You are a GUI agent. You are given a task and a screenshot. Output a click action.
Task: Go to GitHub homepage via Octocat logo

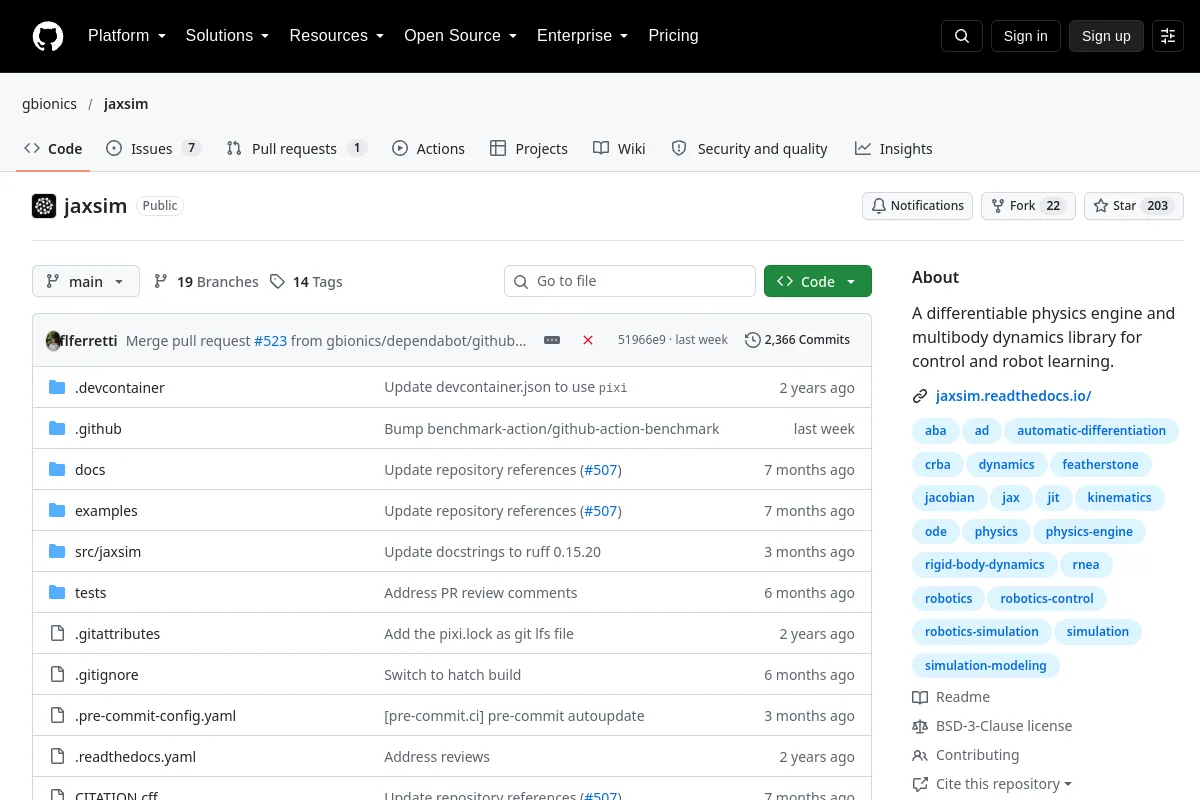tap(48, 36)
